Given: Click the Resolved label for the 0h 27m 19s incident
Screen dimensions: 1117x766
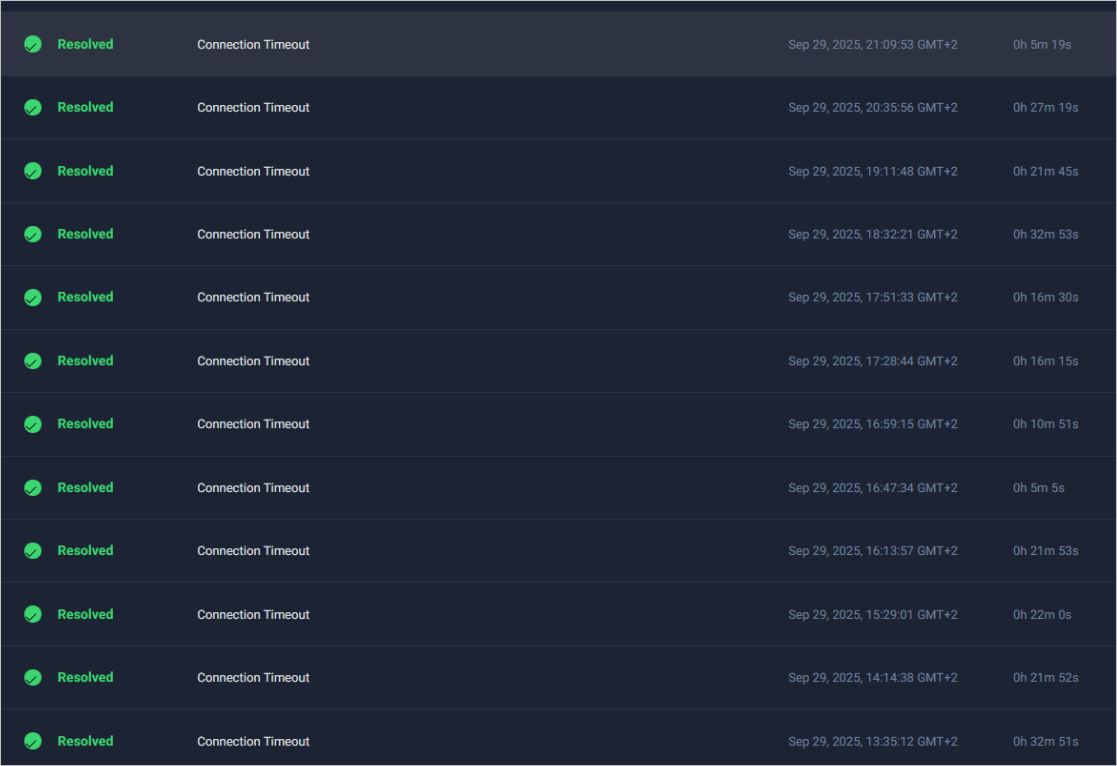Looking at the screenshot, I should pos(85,107).
